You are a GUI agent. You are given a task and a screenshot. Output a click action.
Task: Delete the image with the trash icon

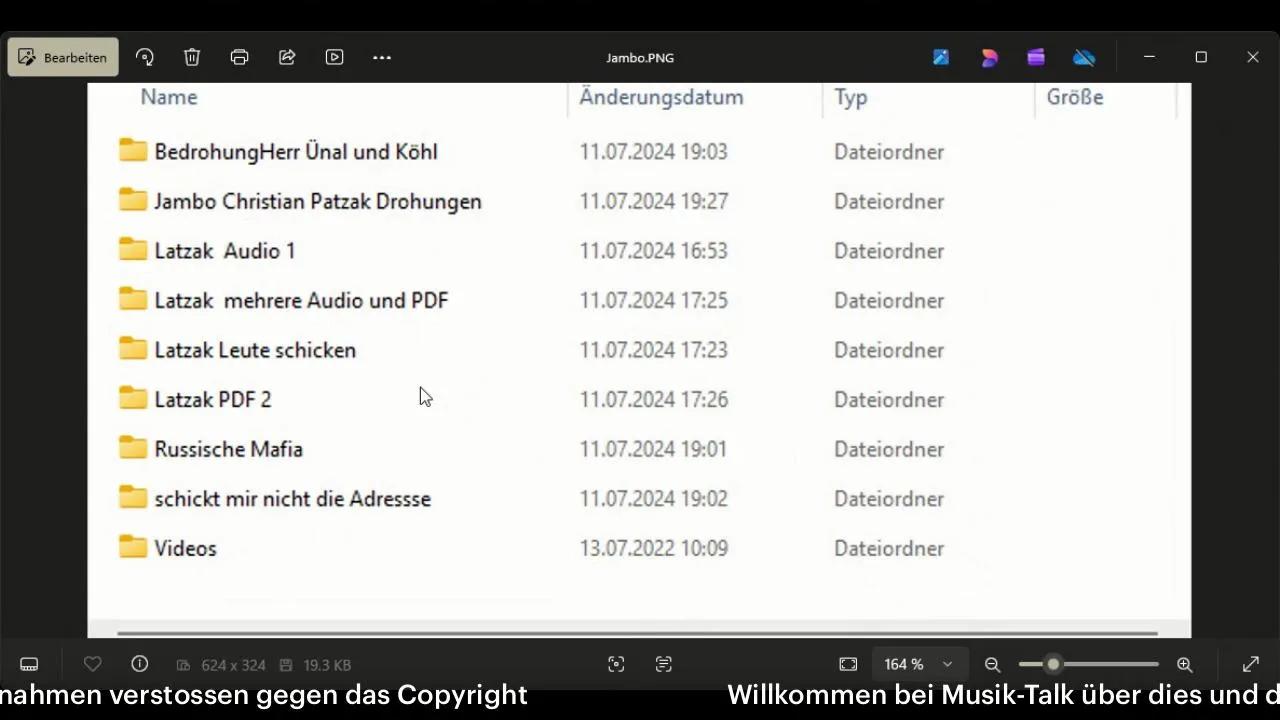click(192, 57)
